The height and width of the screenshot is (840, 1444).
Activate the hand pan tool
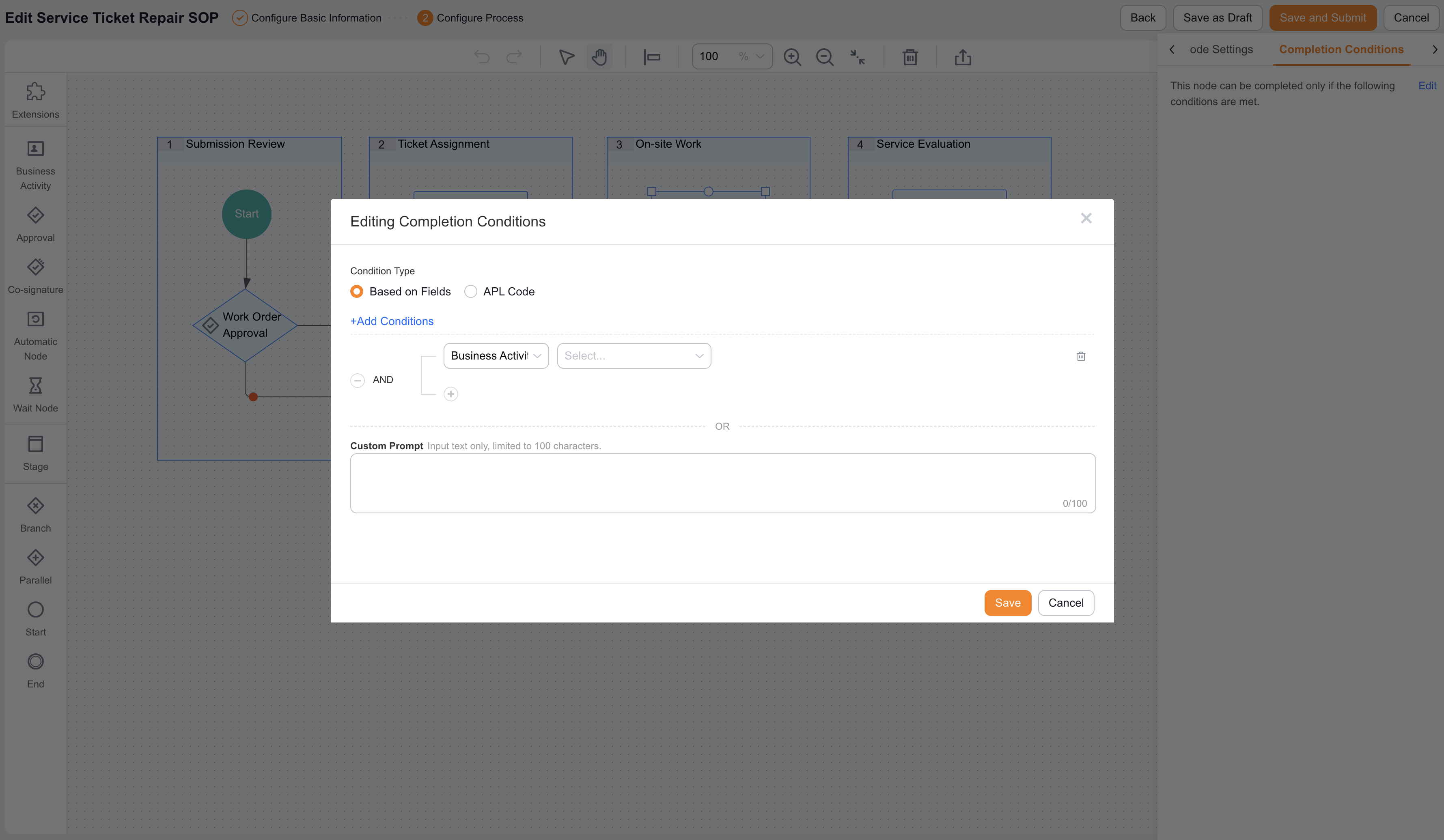(599, 57)
